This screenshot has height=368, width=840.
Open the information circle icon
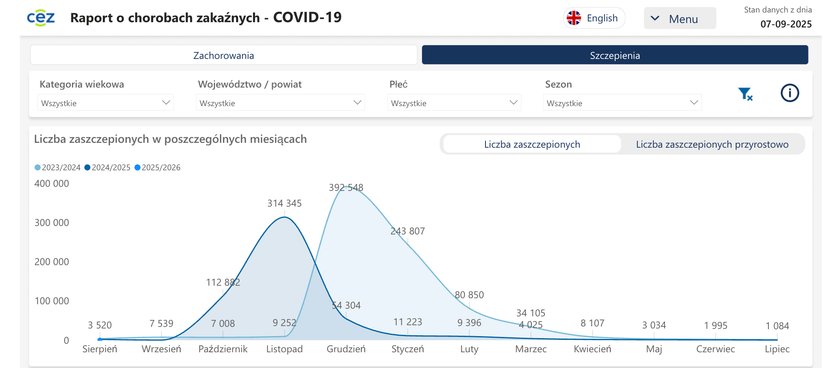tap(790, 93)
